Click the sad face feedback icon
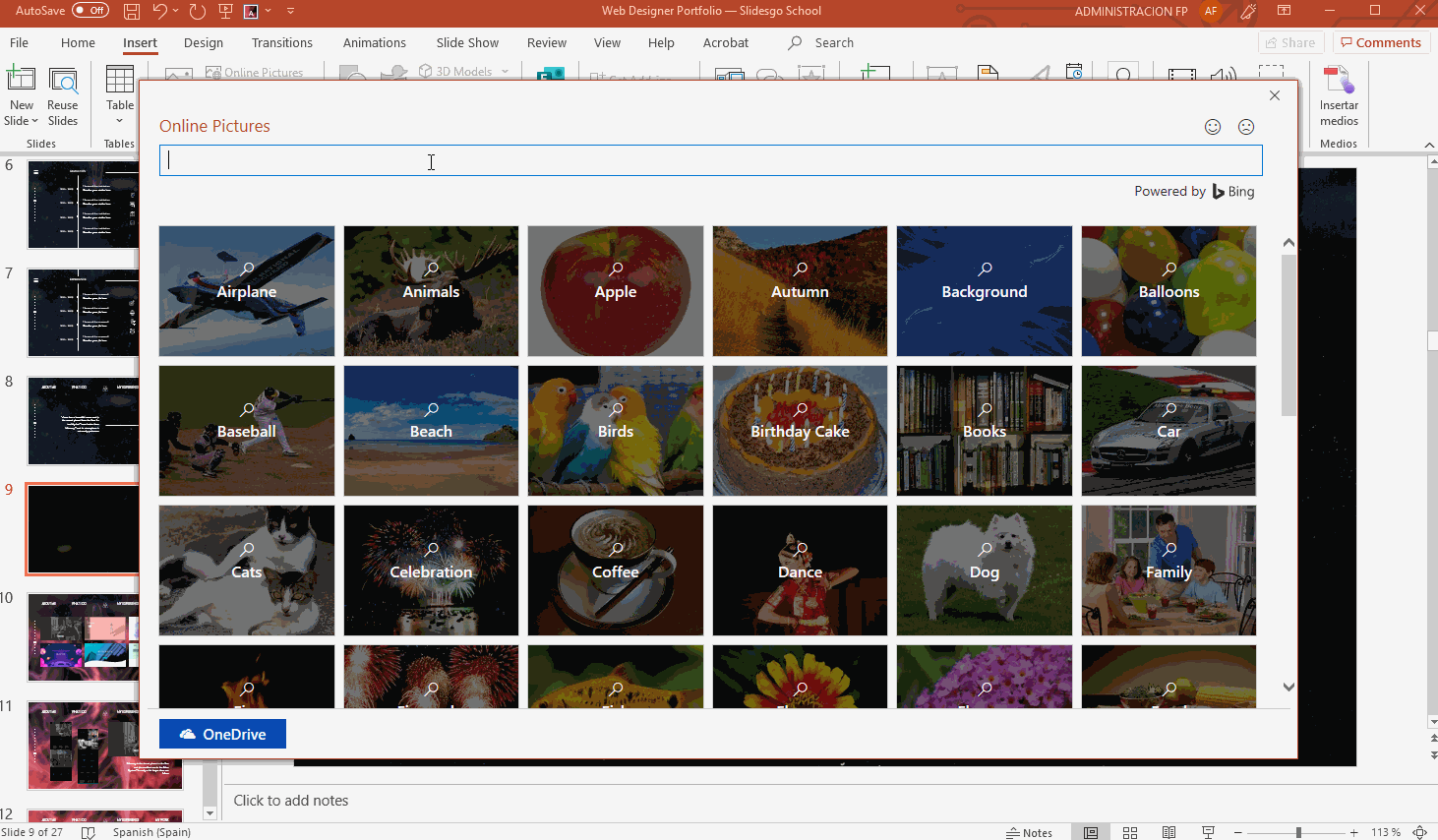The image size is (1438, 840). click(x=1246, y=127)
